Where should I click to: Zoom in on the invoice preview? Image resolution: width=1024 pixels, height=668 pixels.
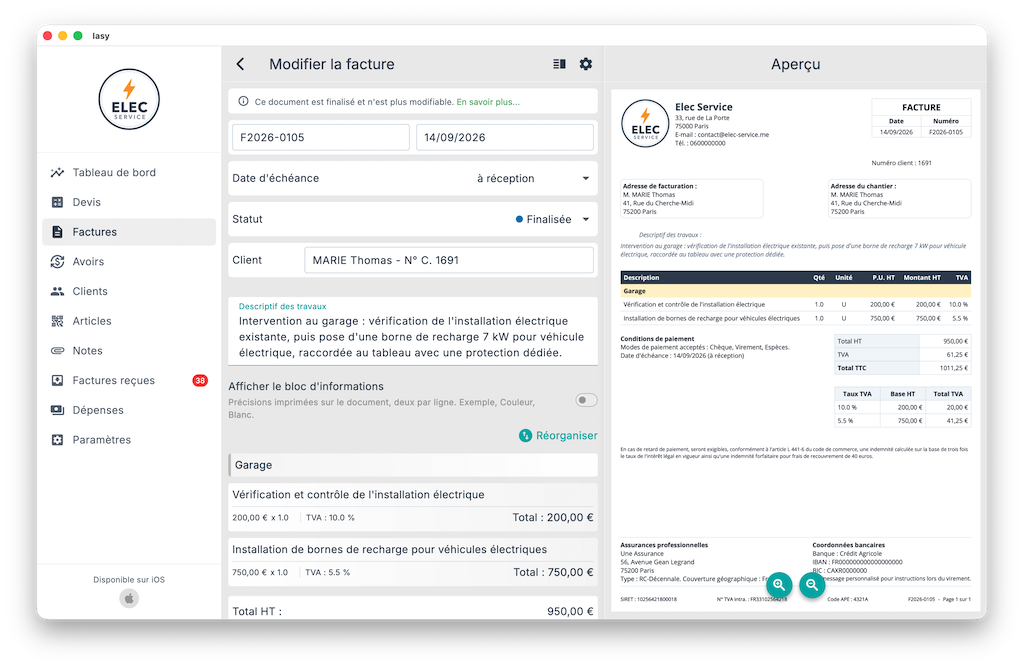pyautogui.click(x=779, y=585)
